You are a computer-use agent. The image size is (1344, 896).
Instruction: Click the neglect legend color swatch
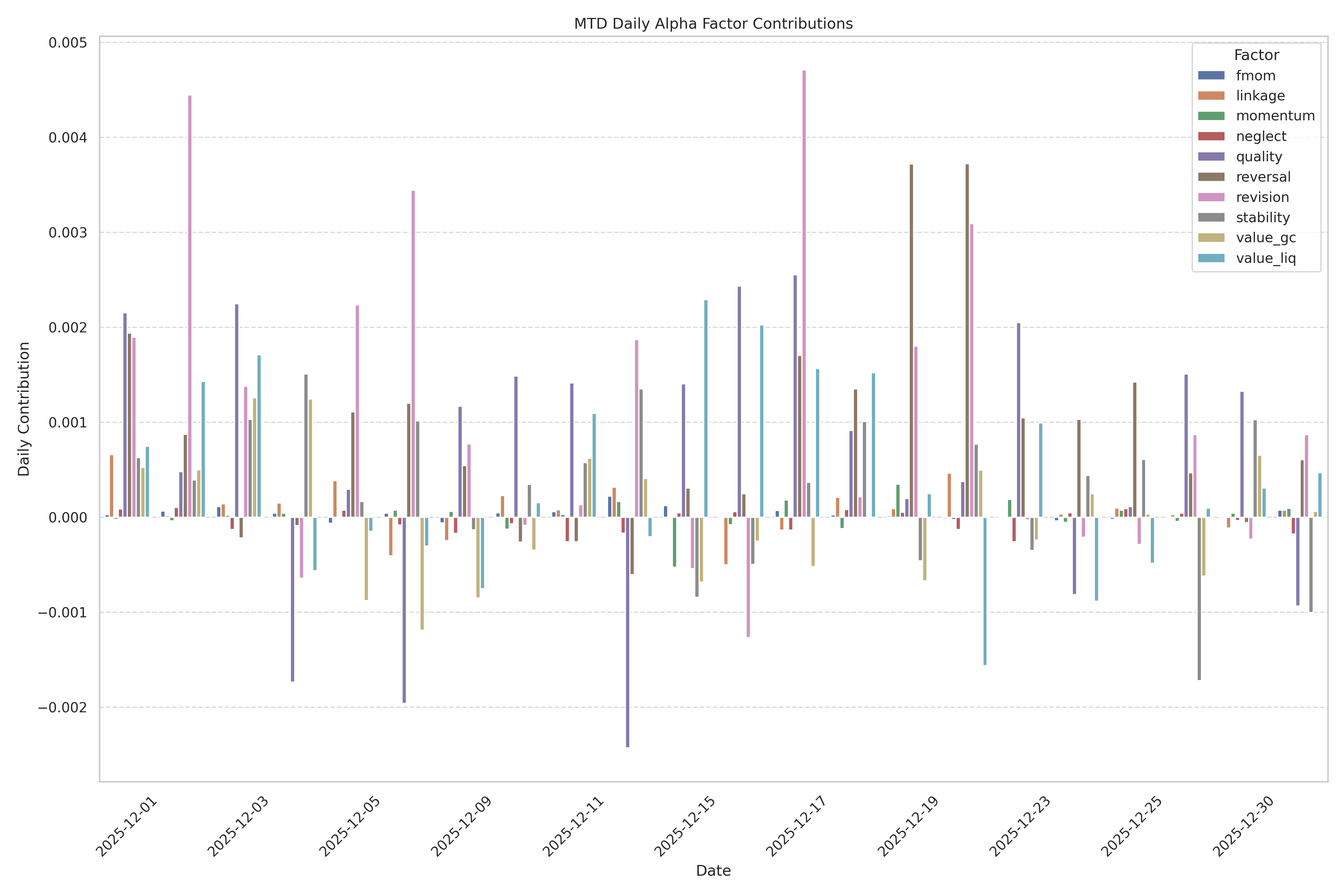pyautogui.click(x=1211, y=136)
